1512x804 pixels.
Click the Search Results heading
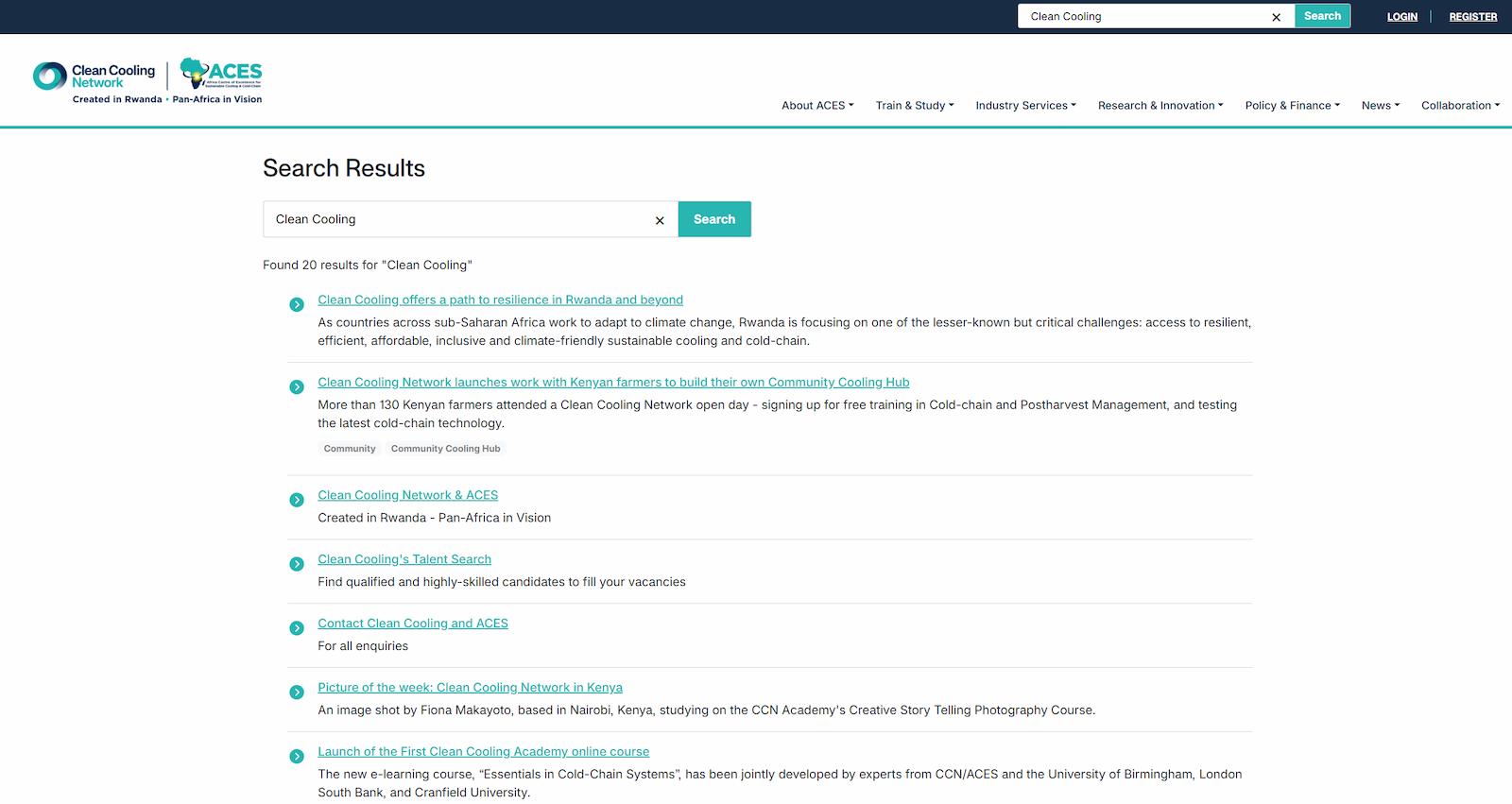(x=344, y=168)
